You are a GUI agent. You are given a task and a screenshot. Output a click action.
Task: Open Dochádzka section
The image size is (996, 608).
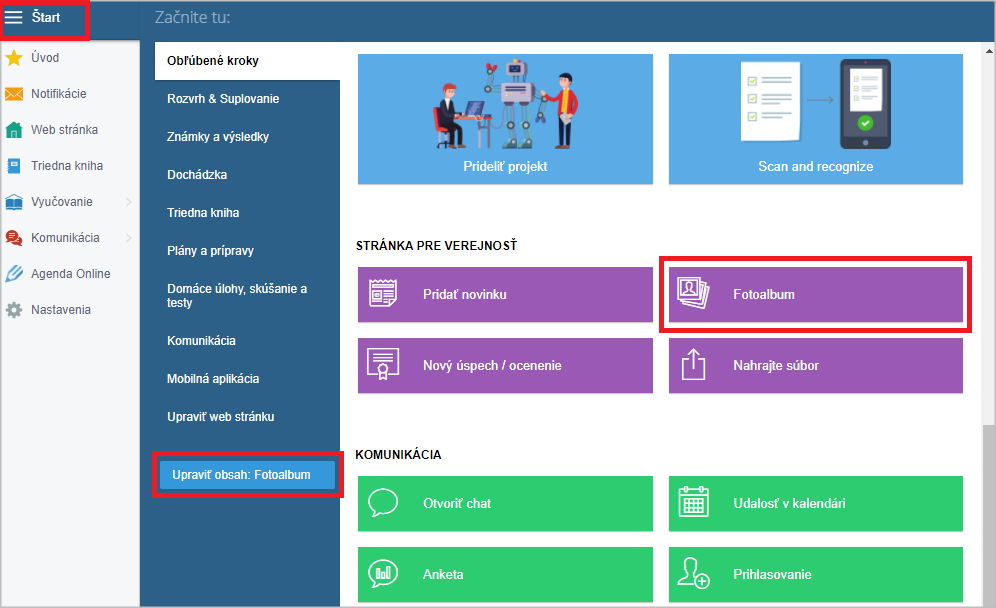[x=197, y=175]
